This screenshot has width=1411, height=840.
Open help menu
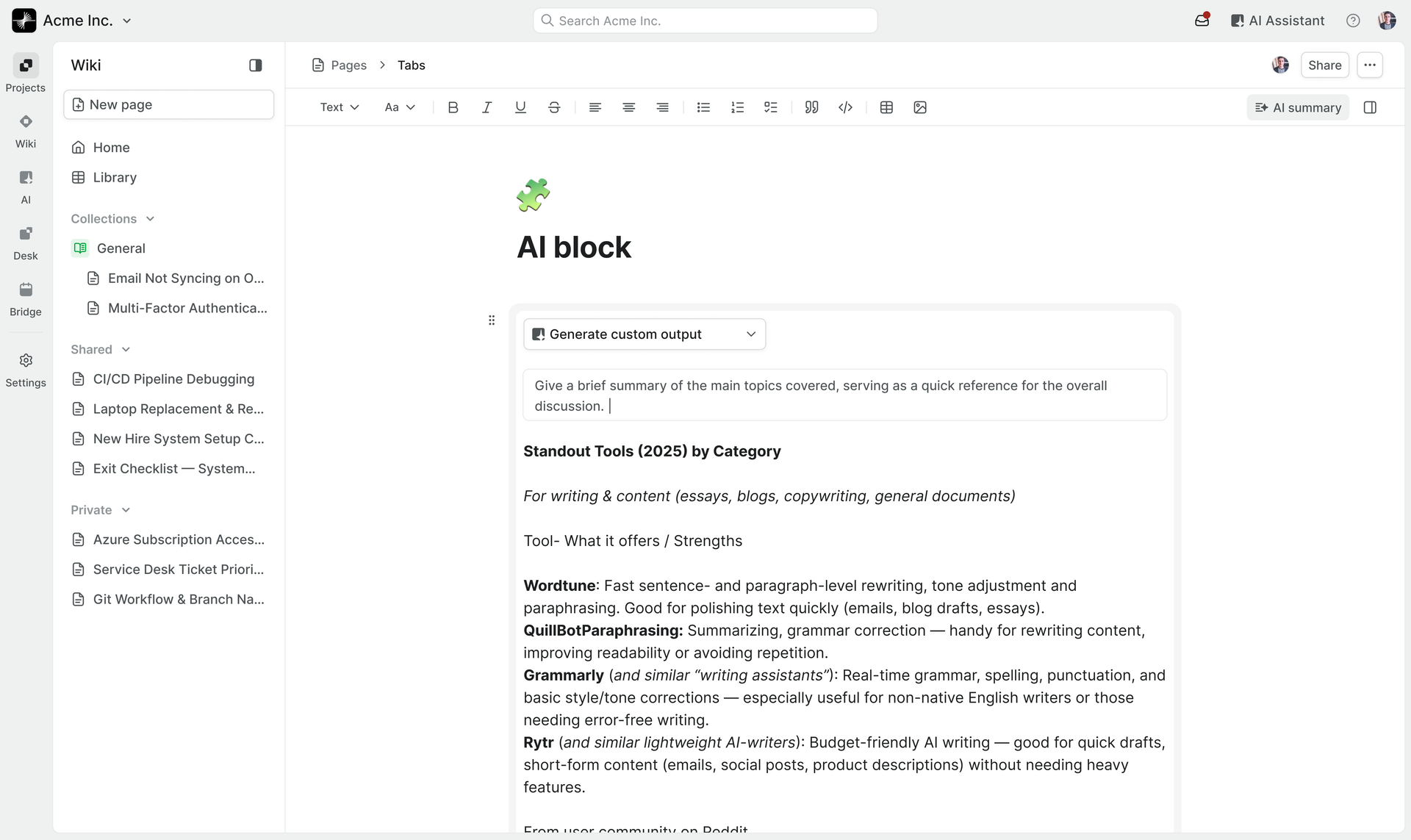1353,21
